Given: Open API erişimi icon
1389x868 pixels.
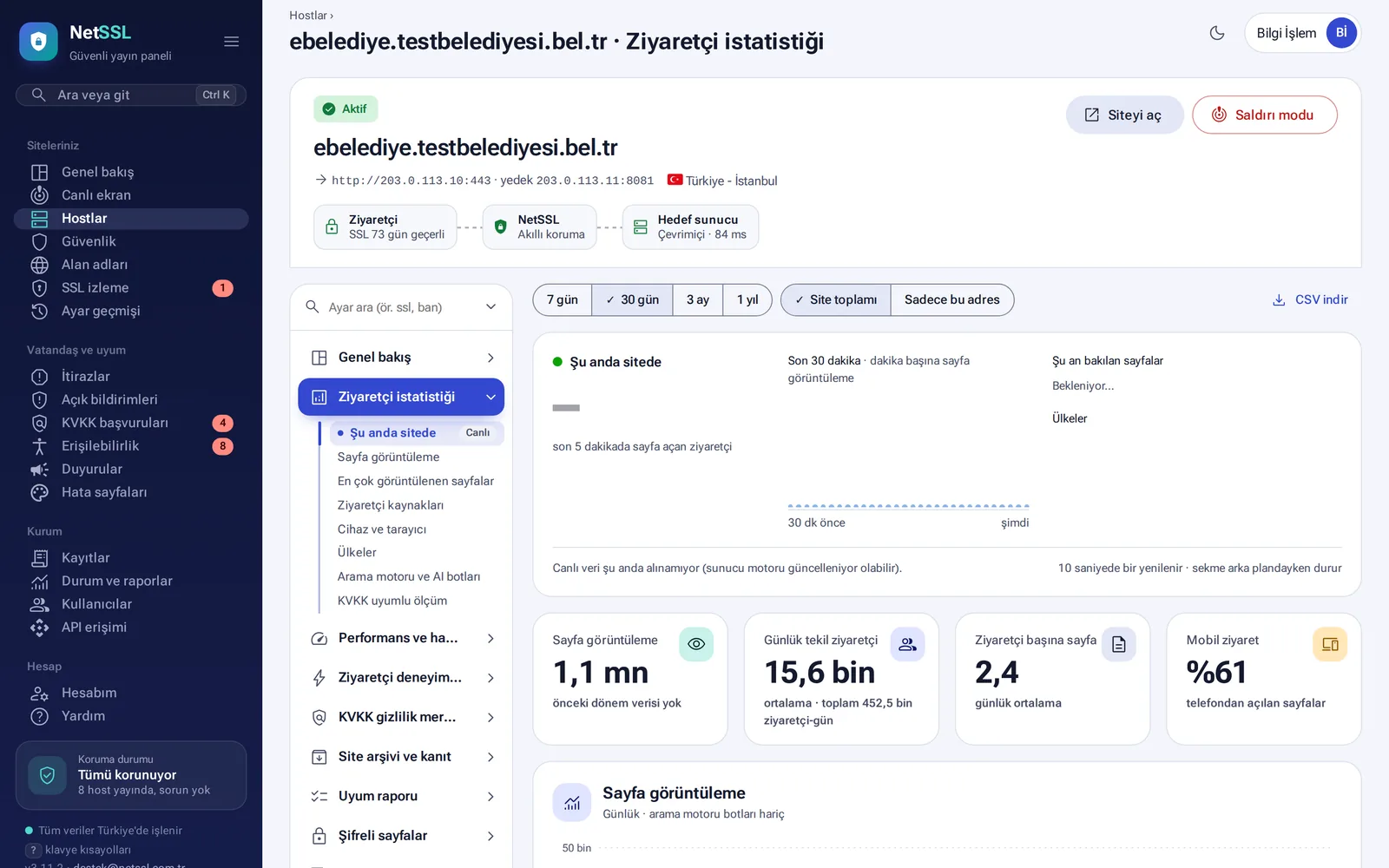Looking at the screenshot, I should [x=40, y=628].
